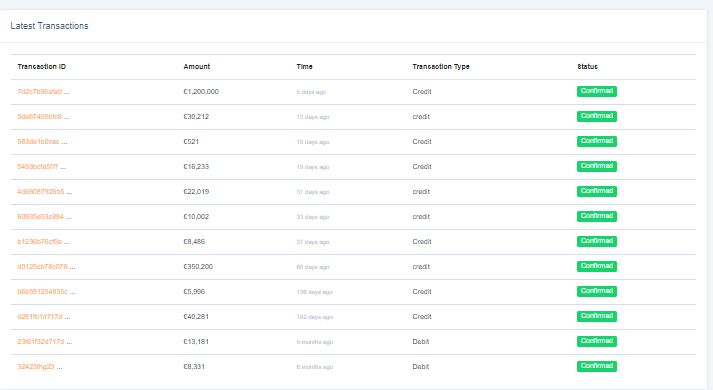Screen dimensions: 713x390
Task: Select the €8,486 amount cell
Action: [x=194, y=242]
